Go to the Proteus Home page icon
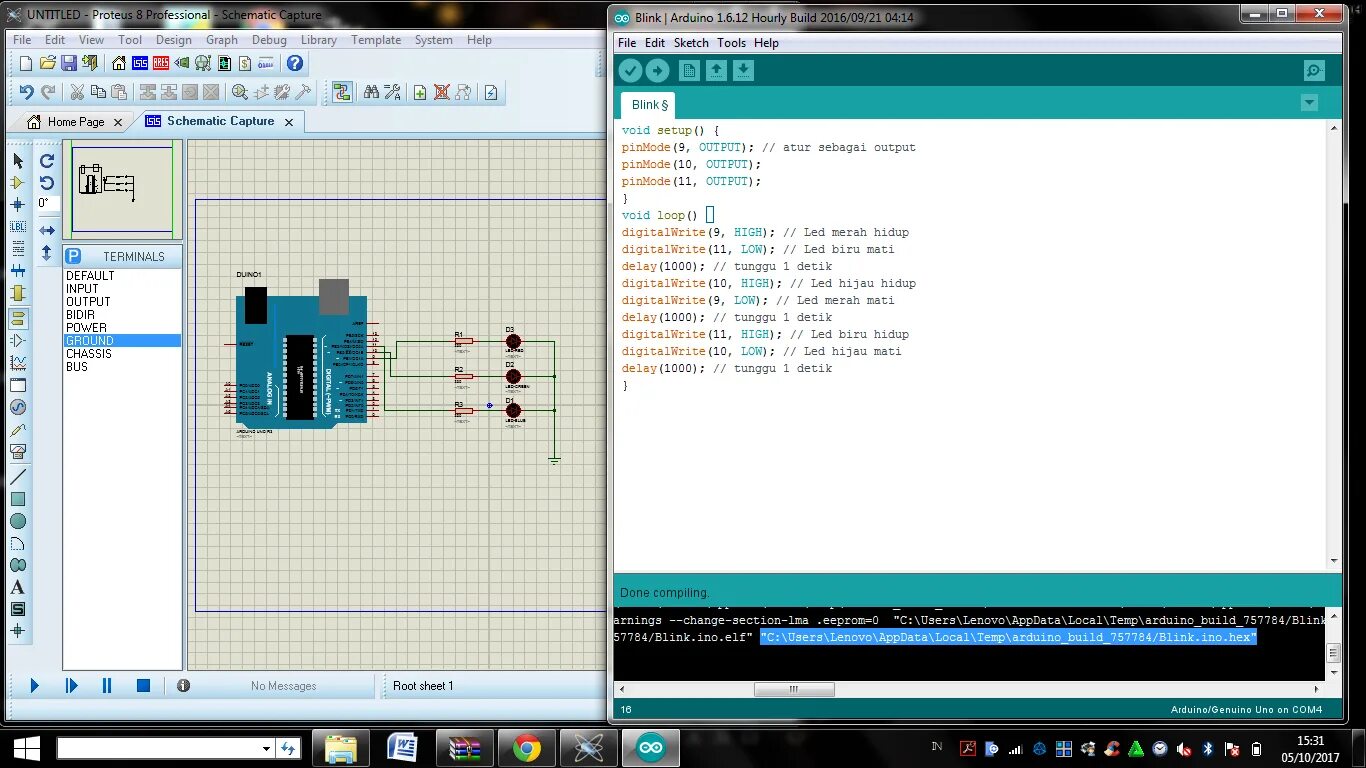The image size is (1366, 768). (119, 63)
